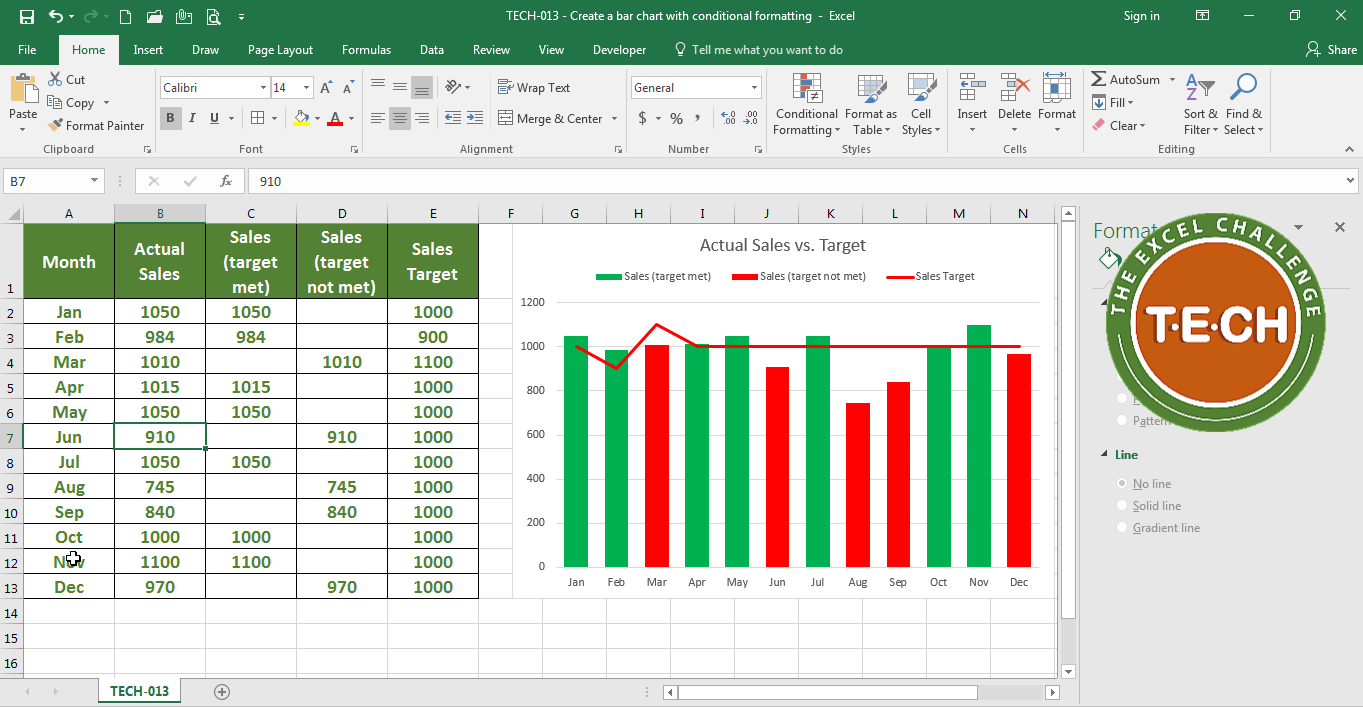Toggle Bold formatting in Font group

[x=171, y=118]
